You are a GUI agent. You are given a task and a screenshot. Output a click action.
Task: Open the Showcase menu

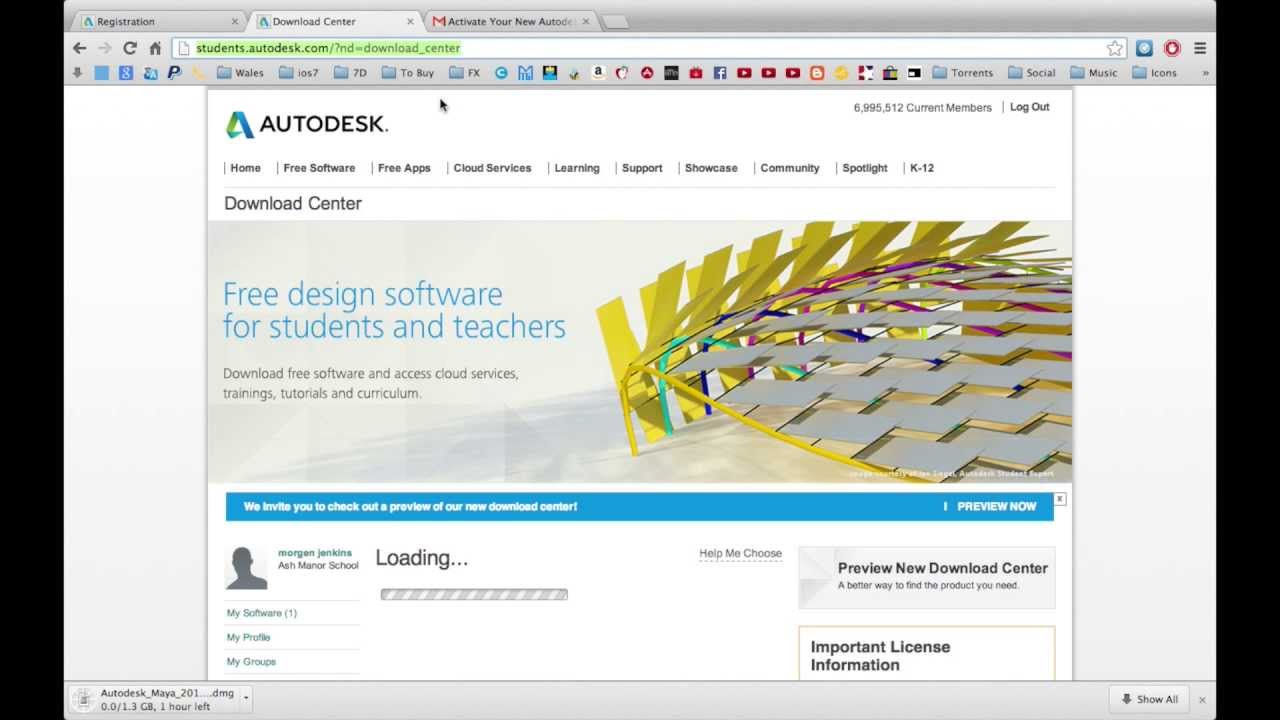(711, 168)
